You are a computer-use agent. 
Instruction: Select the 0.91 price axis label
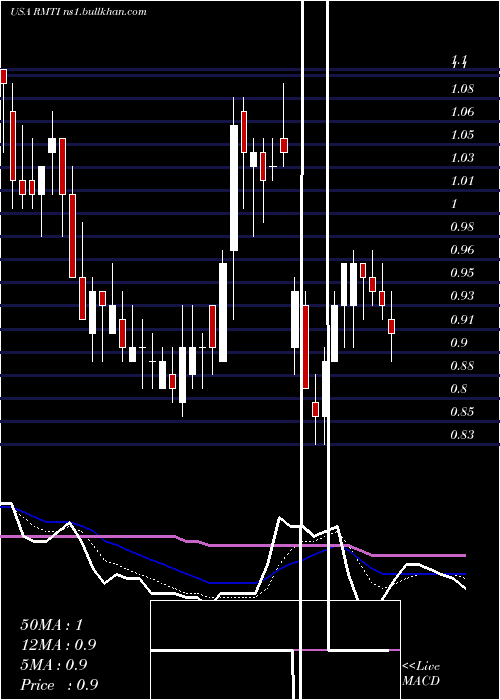[462, 320]
